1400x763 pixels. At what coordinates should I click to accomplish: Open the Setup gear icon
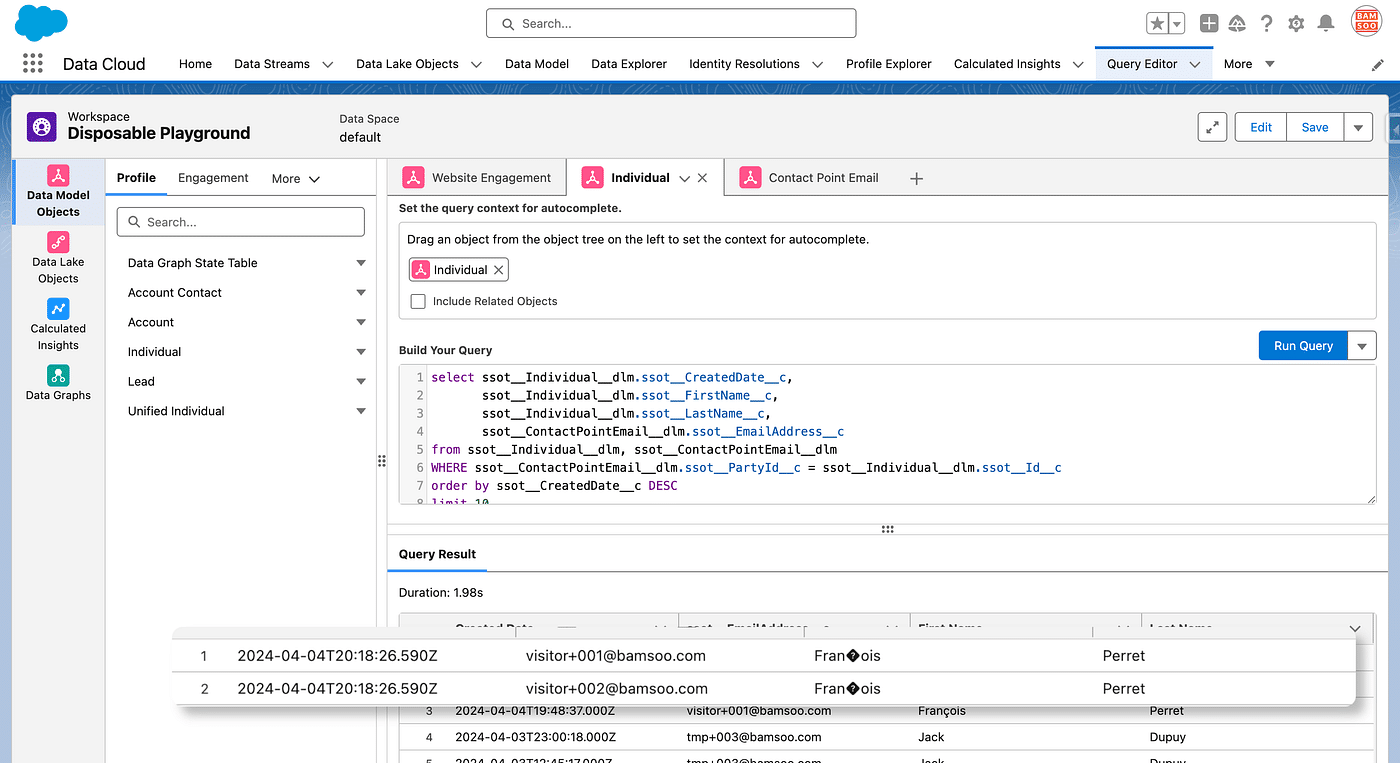pos(1296,23)
